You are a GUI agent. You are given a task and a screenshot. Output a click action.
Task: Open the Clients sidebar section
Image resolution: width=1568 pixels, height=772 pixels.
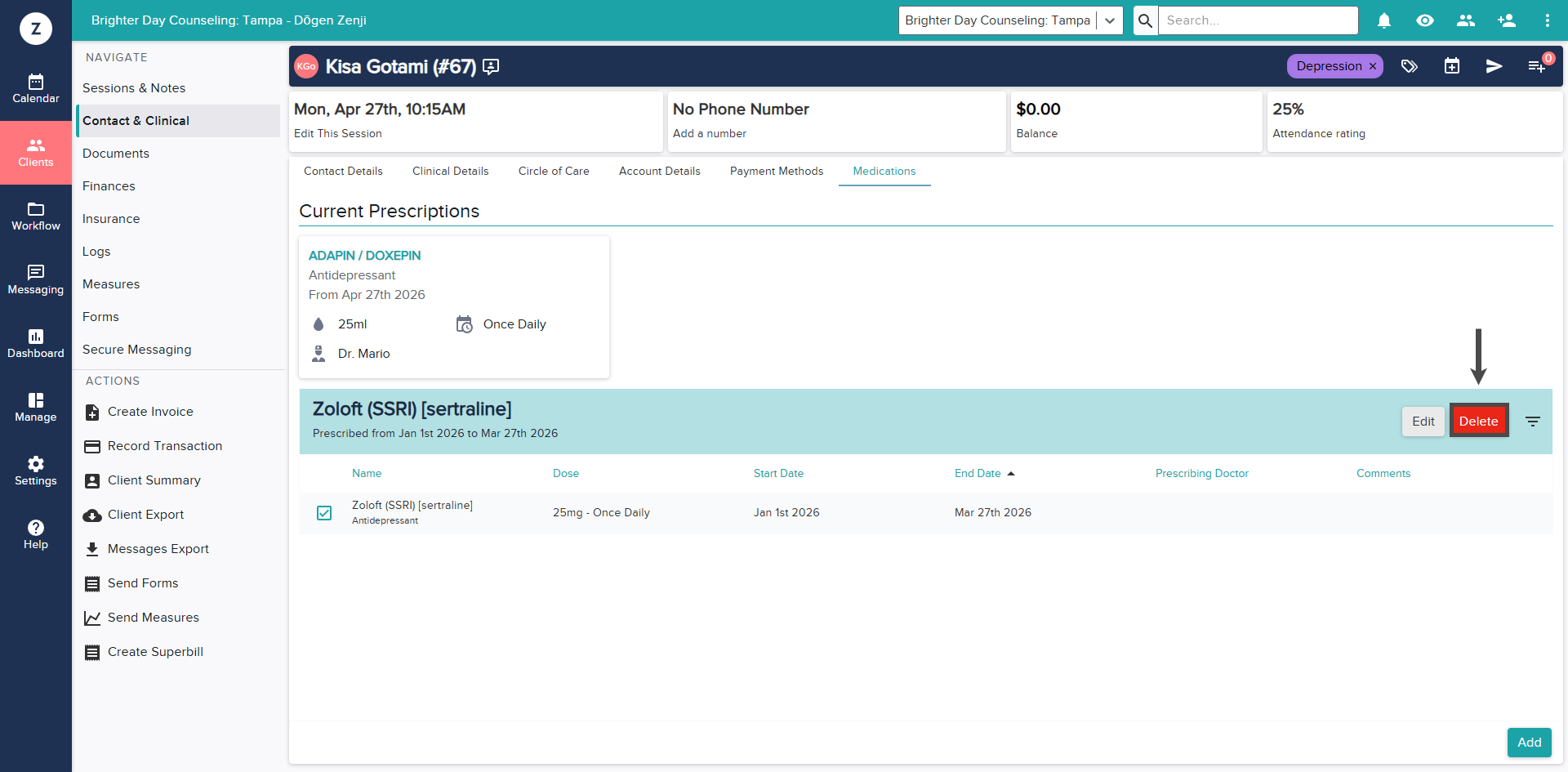[36, 153]
